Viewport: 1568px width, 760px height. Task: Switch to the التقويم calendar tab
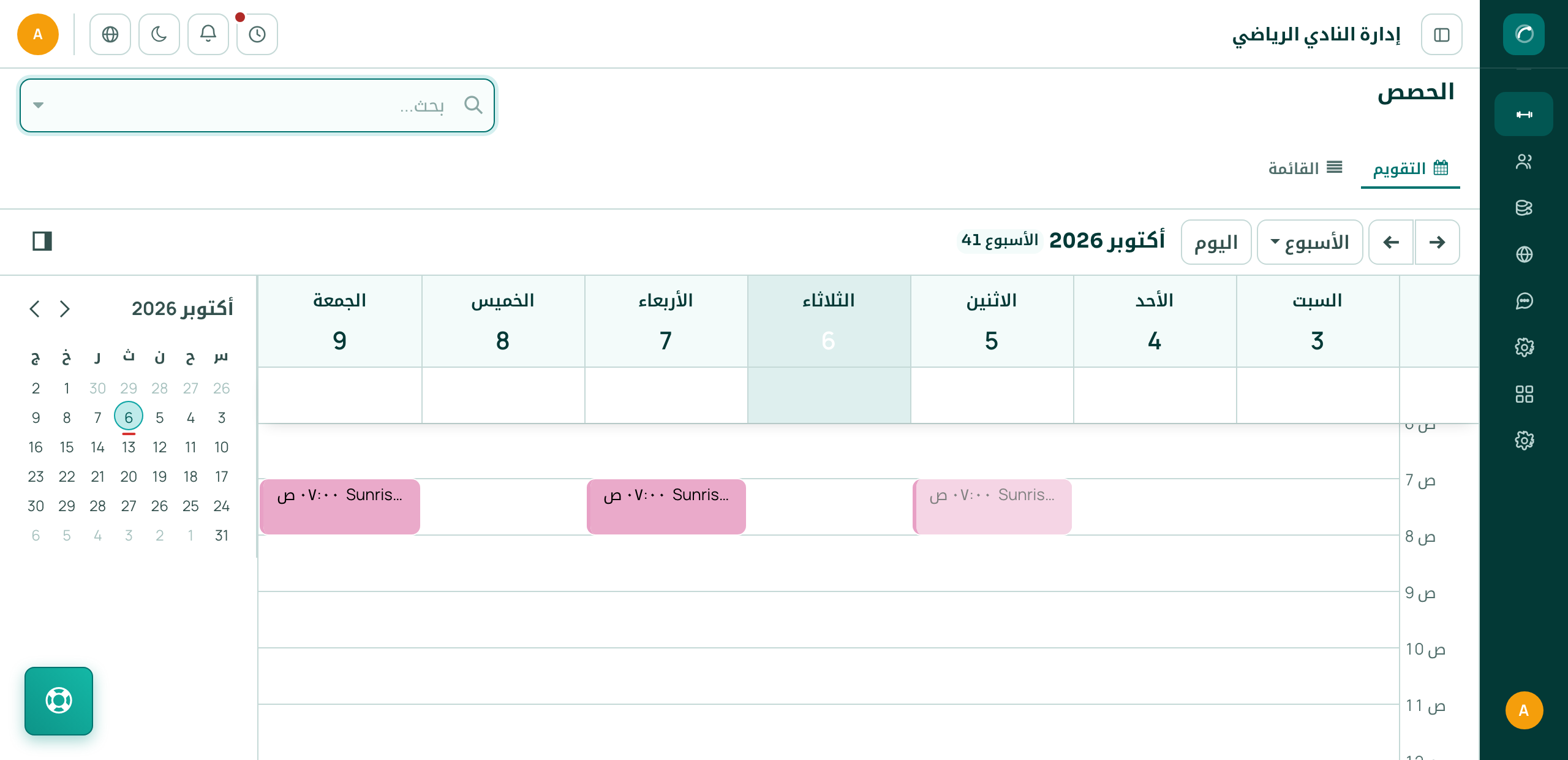(x=1410, y=168)
